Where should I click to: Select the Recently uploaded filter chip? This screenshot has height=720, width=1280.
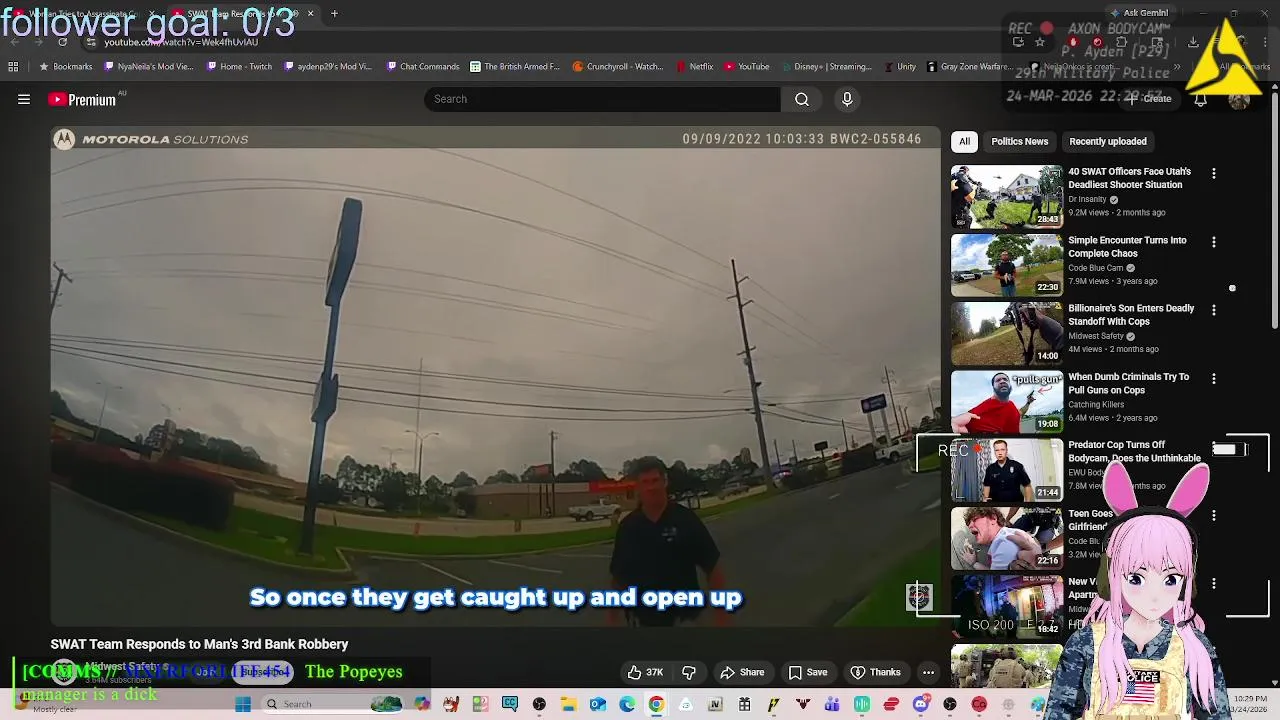click(x=1108, y=141)
